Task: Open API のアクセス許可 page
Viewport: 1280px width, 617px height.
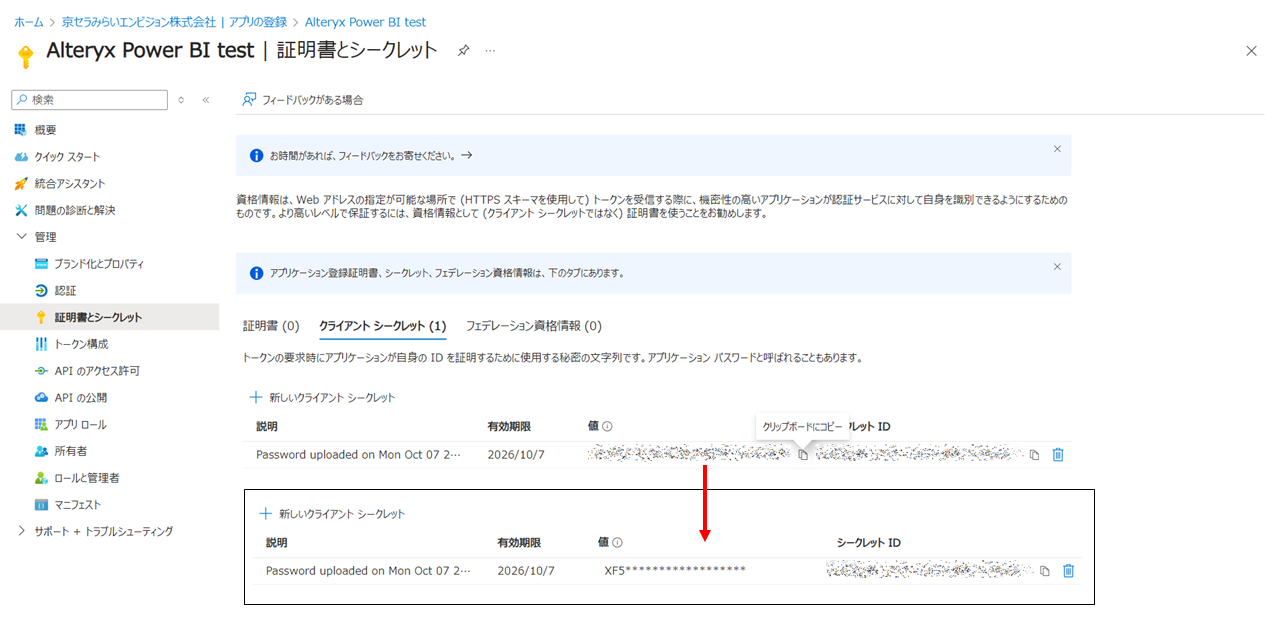Action: (97, 371)
